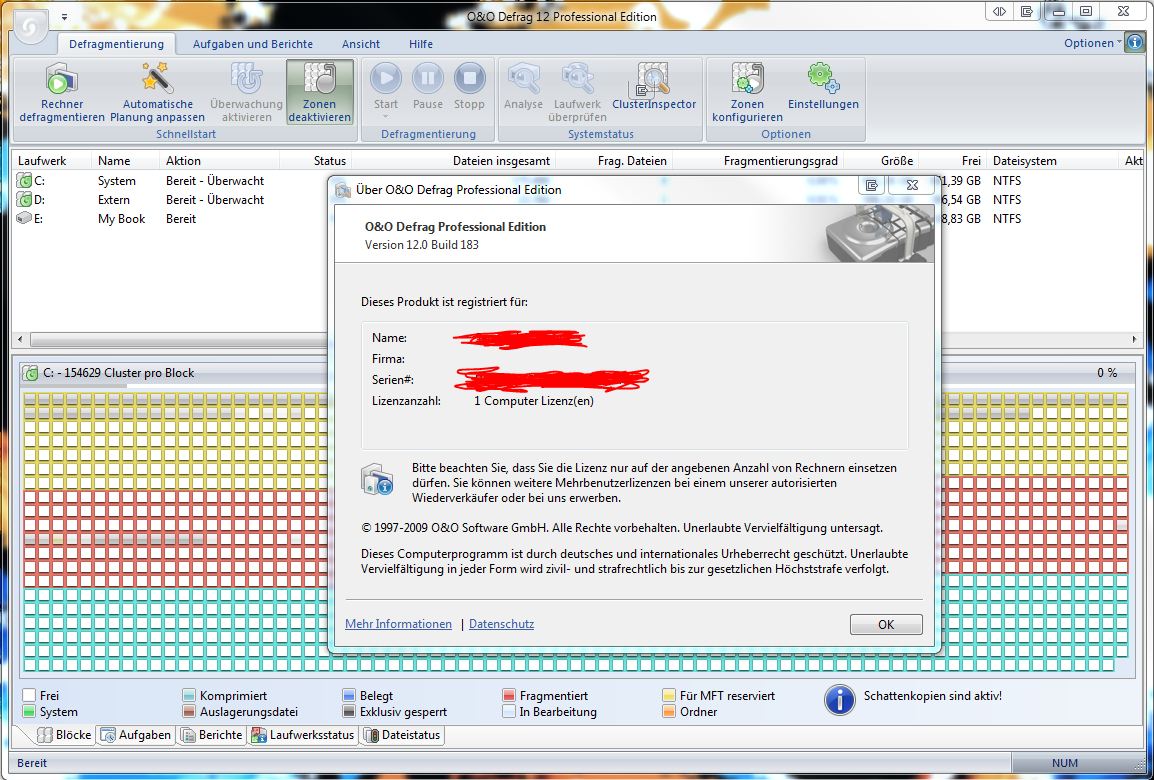Switch to Berichte bottom tab

click(x=211, y=734)
